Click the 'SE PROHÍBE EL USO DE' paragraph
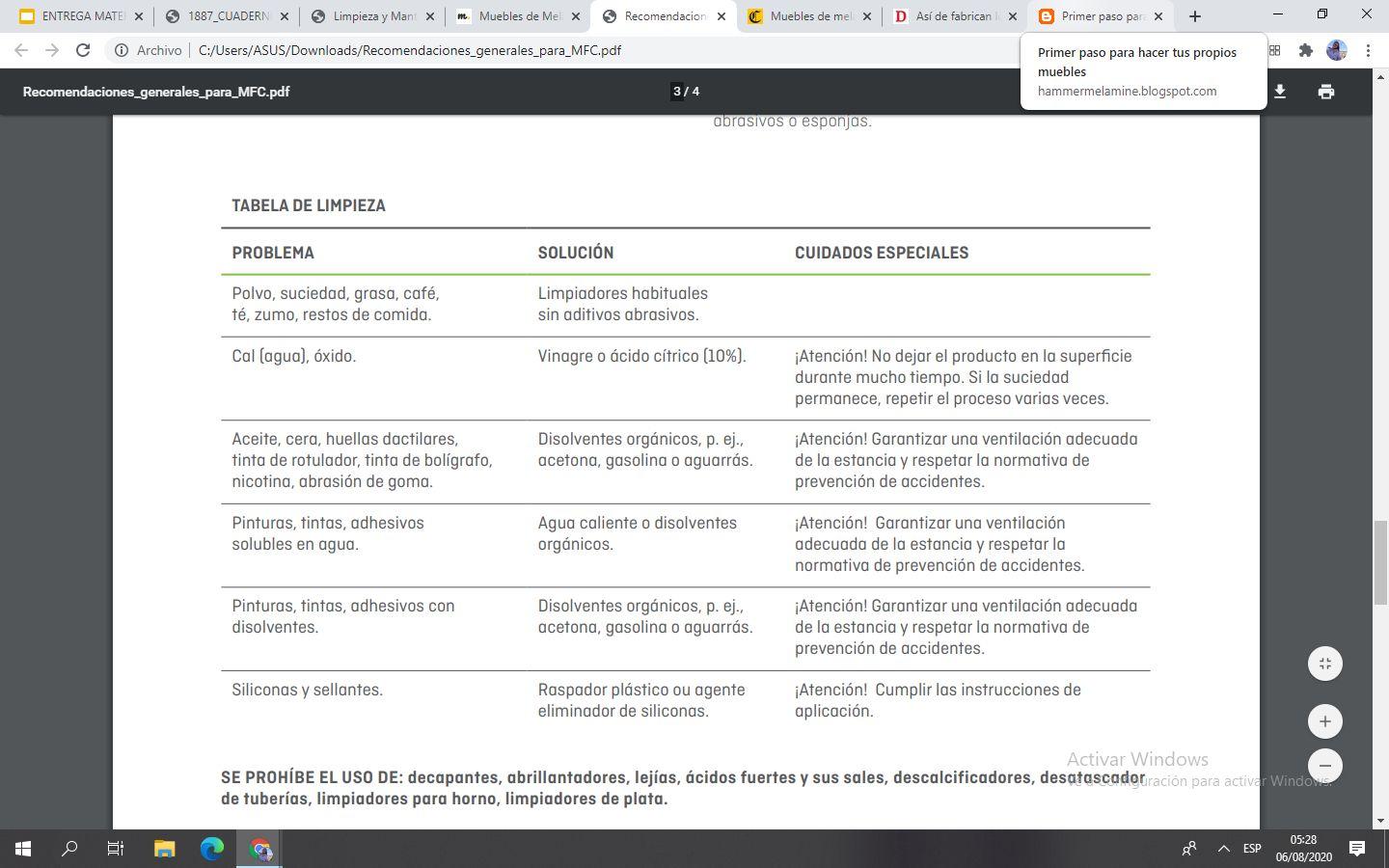This screenshot has width=1389, height=868. [x=683, y=788]
